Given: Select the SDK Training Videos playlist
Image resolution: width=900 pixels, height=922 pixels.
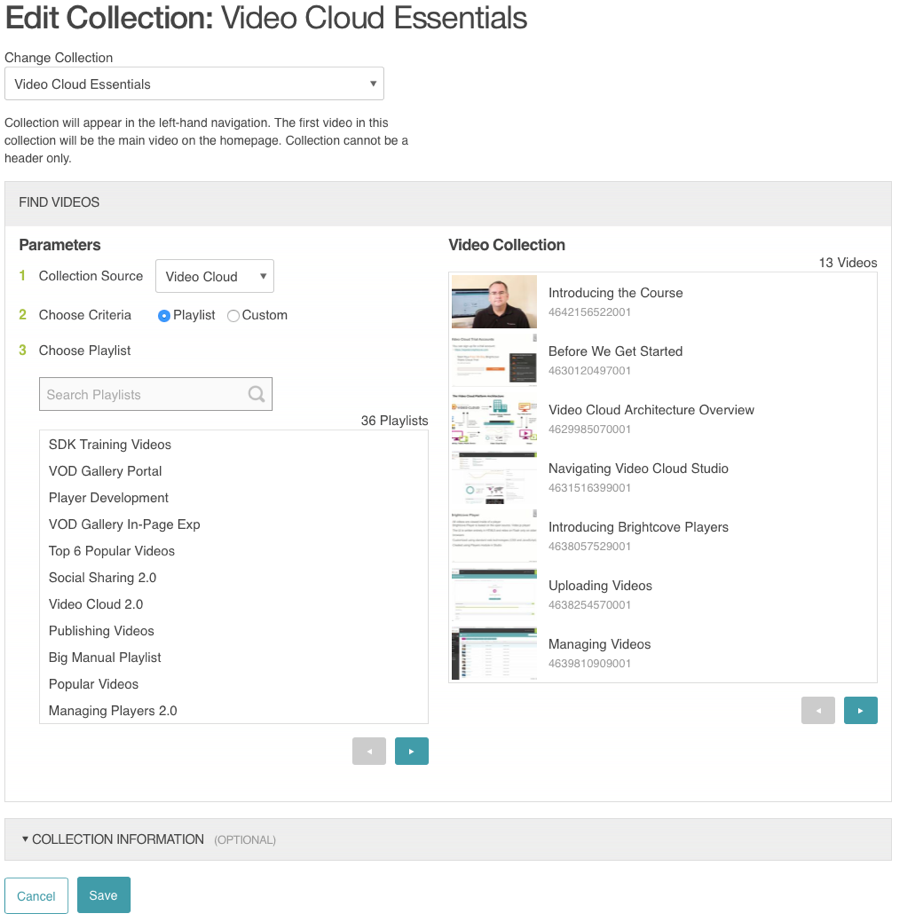Looking at the screenshot, I should 110,445.
